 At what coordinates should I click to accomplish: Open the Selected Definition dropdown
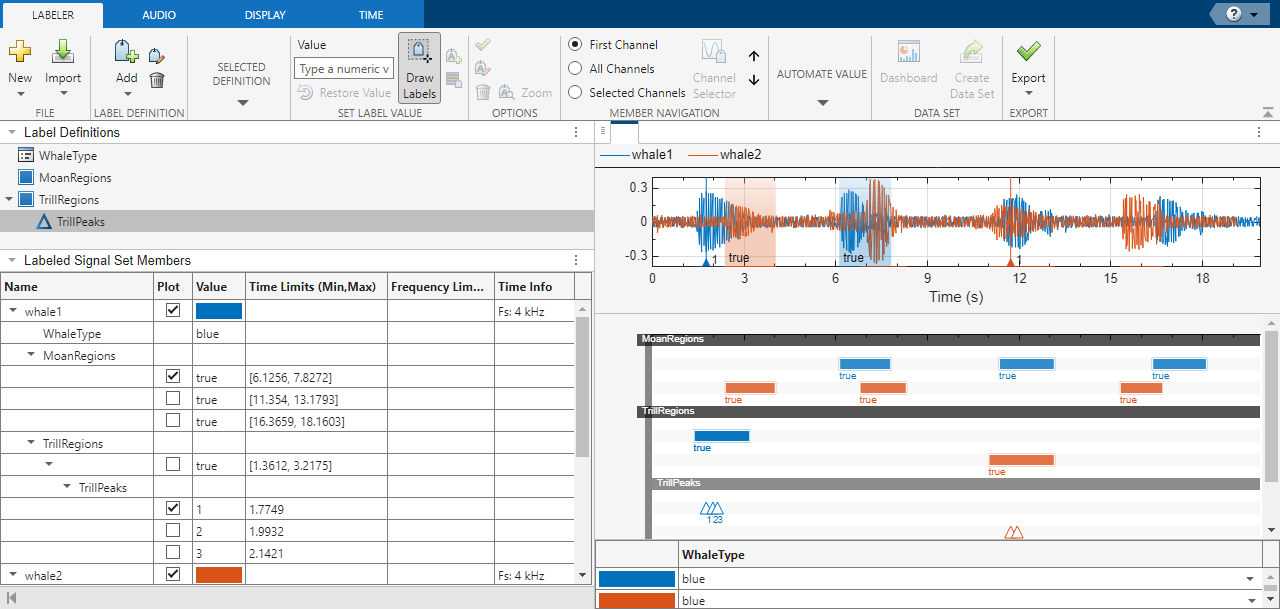pos(242,102)
